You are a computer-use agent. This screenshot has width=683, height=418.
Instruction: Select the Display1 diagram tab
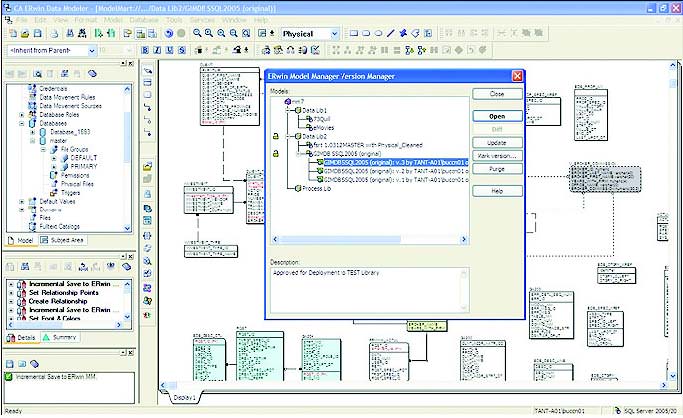click(185, 398)
